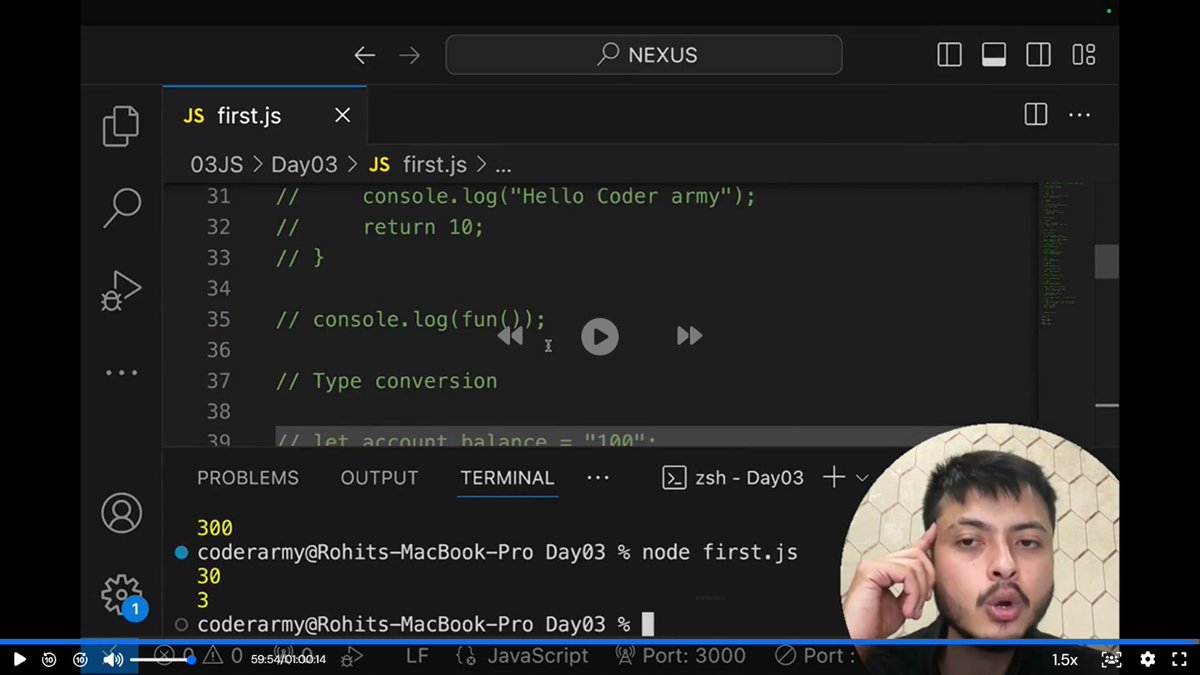Create a new terminal with plus icon
The width and height of the screenshot is (1200, 675).
833,478
